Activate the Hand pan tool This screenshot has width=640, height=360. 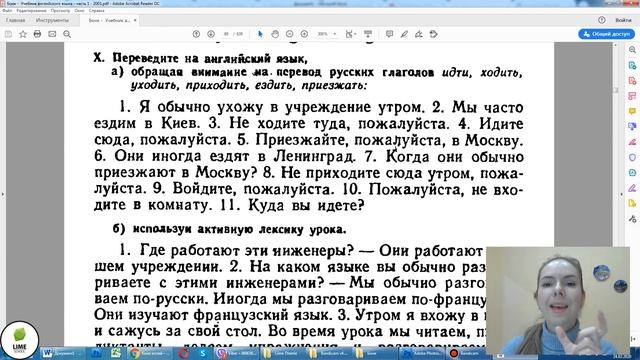click(275, 34)
